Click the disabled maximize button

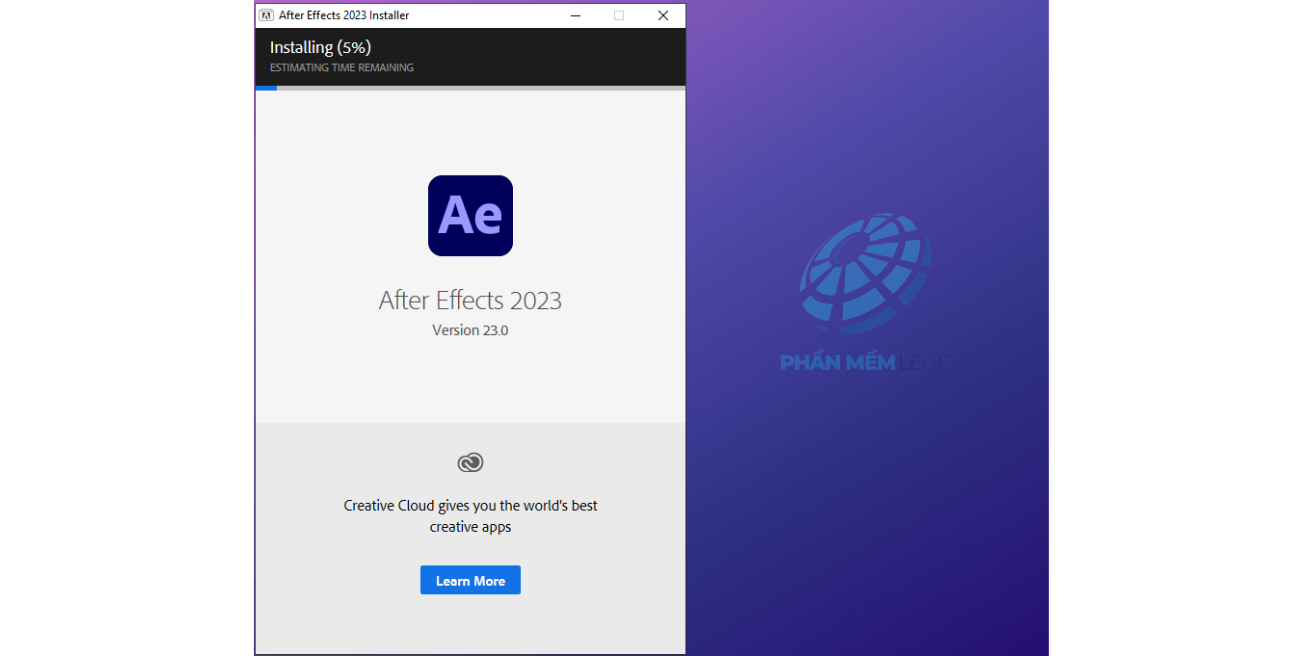tap(619, 15)
